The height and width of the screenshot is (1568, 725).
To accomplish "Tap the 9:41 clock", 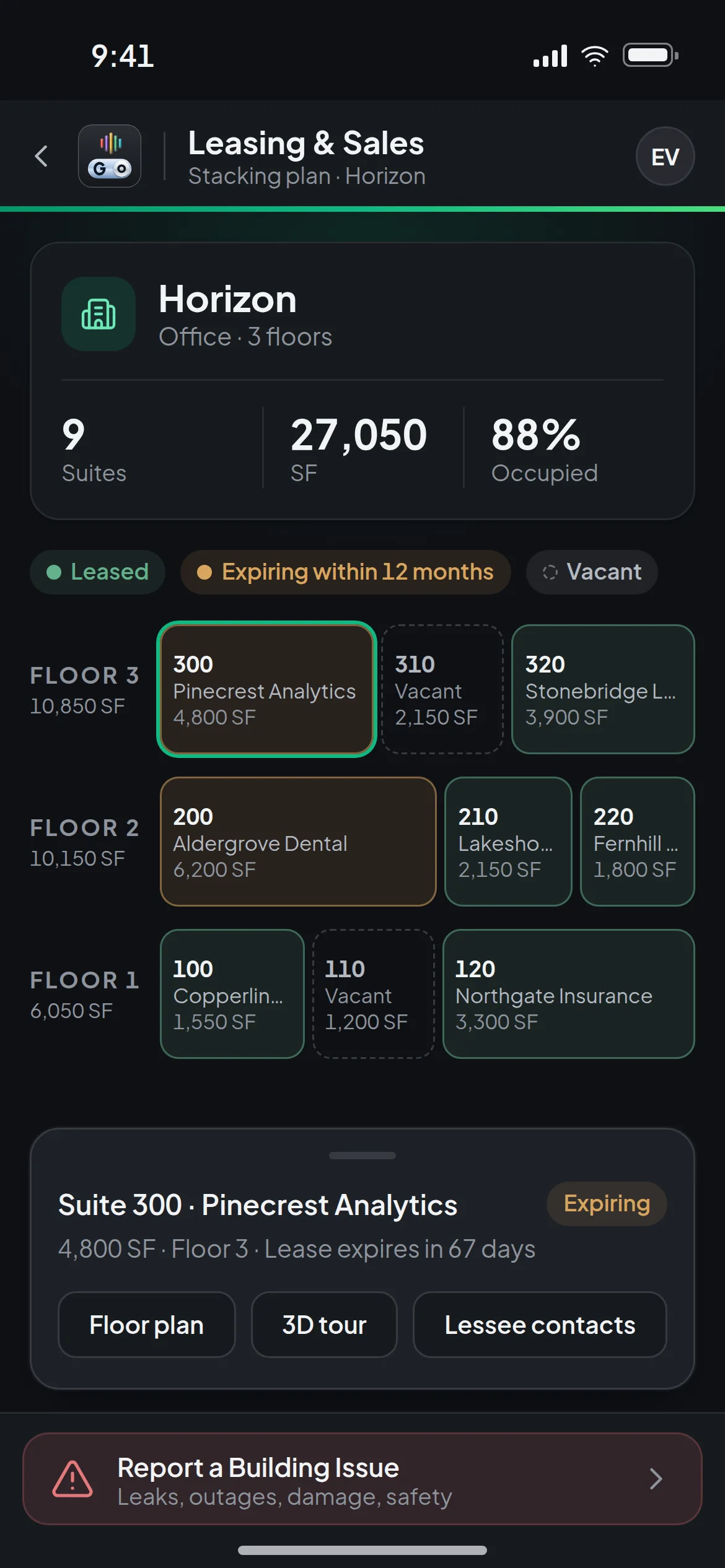I will pos(123,56).
